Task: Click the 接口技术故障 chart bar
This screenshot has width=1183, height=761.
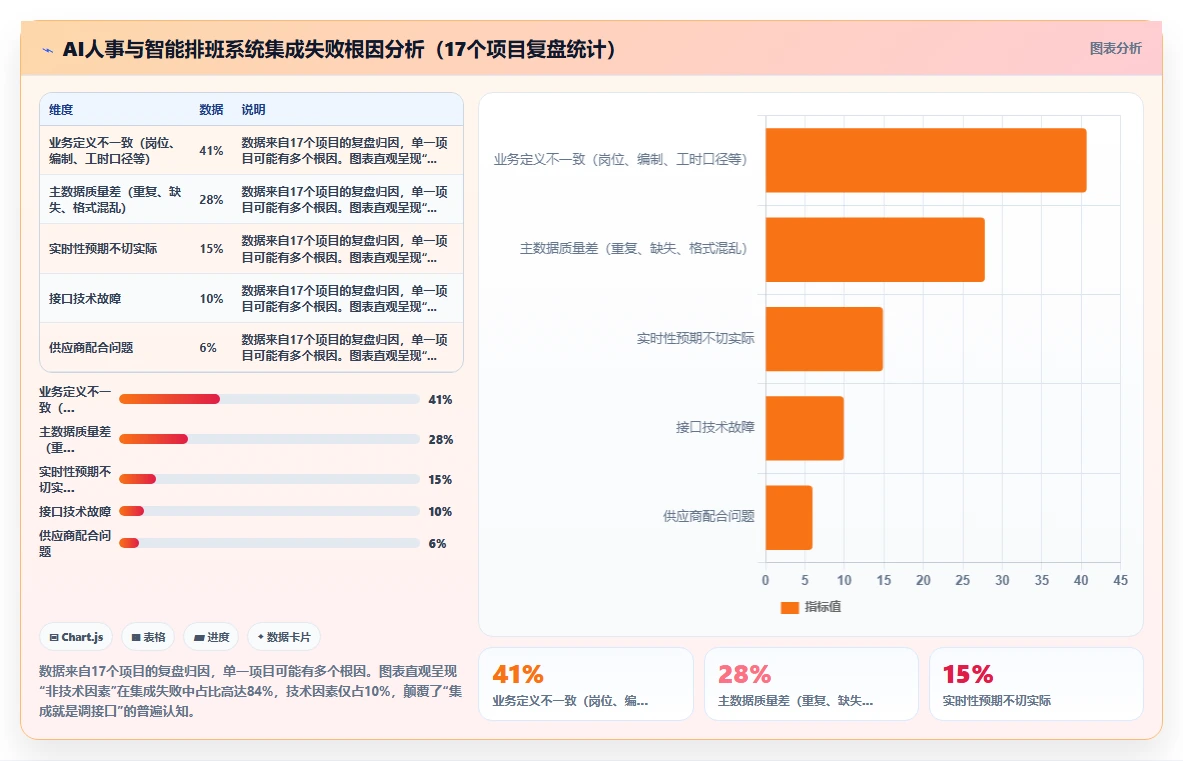Action: click(x=804, y=428)
